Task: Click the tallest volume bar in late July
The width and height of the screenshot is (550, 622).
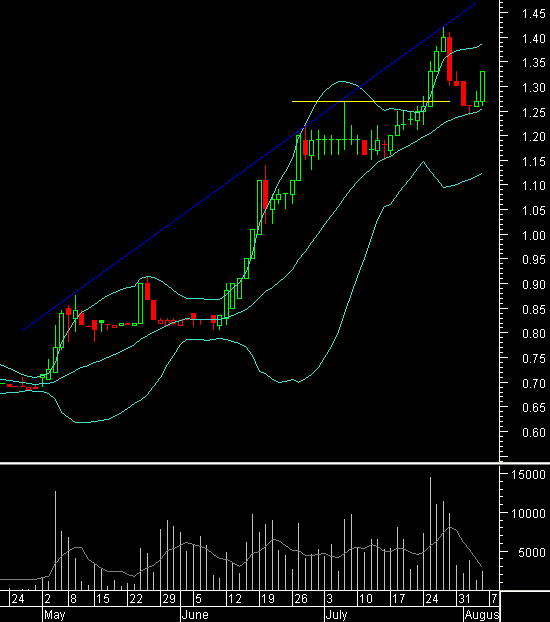Action: coord(430,533)
